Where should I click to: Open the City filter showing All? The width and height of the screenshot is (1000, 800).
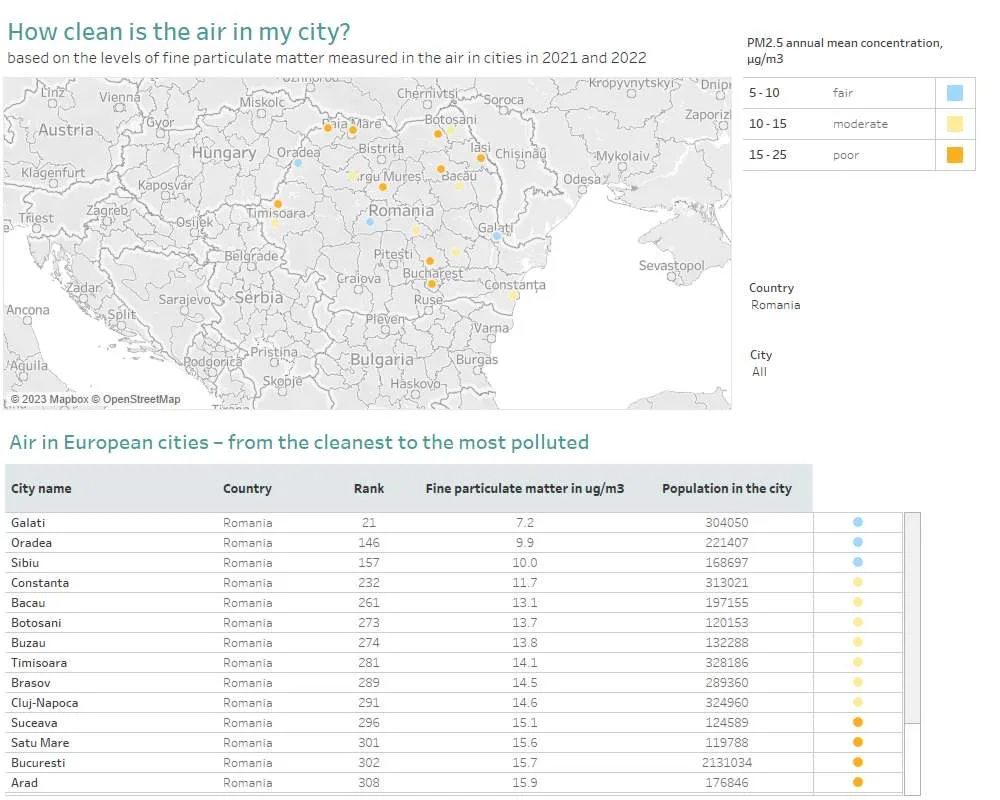tap(760, 372)
